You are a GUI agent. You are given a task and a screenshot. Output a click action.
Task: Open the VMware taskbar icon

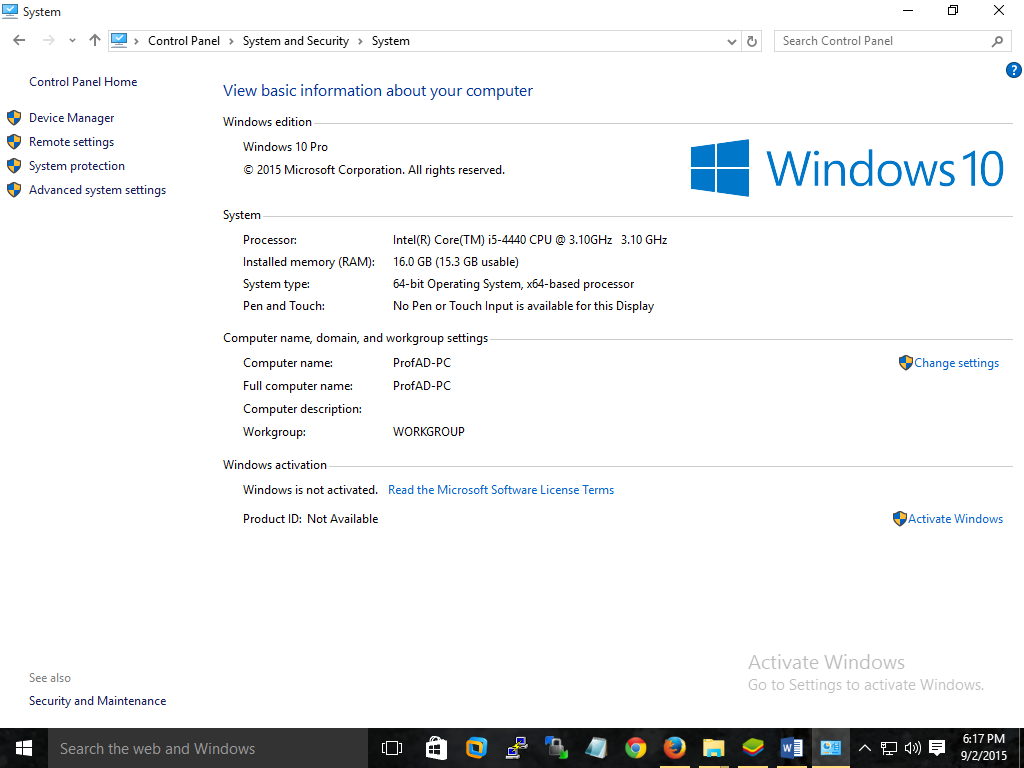pos(476,748)
